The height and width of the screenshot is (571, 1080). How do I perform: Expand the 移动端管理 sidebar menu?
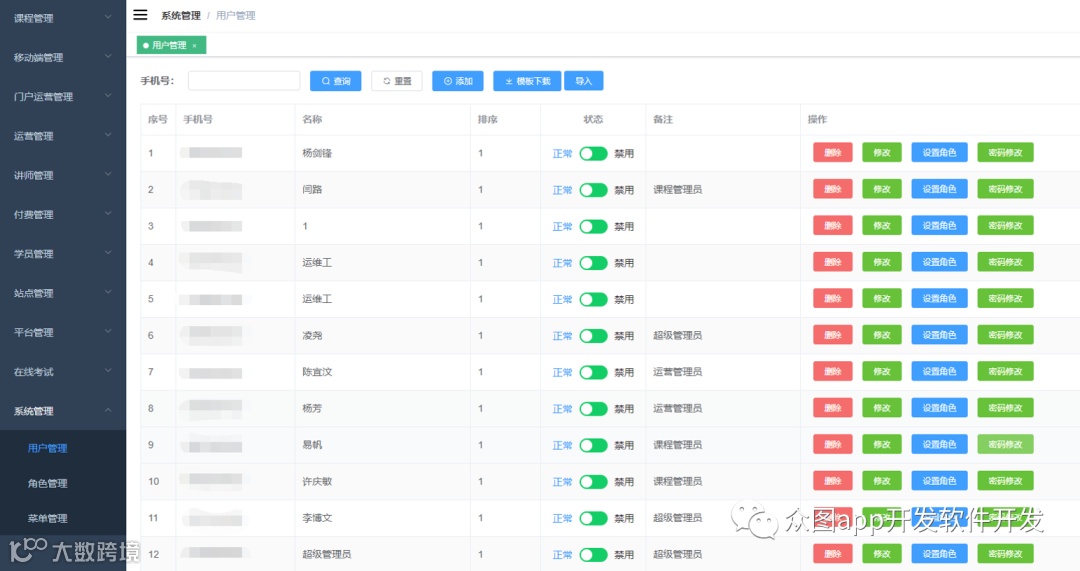click(x=63, y=57)
